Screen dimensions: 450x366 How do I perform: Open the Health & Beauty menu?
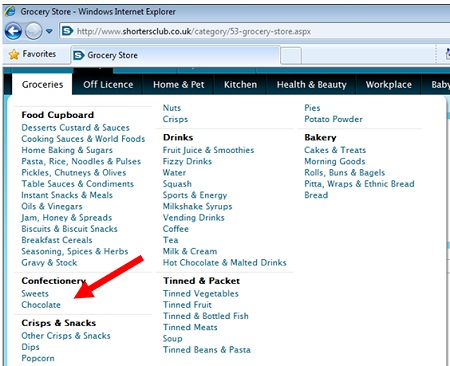(312, 85)
